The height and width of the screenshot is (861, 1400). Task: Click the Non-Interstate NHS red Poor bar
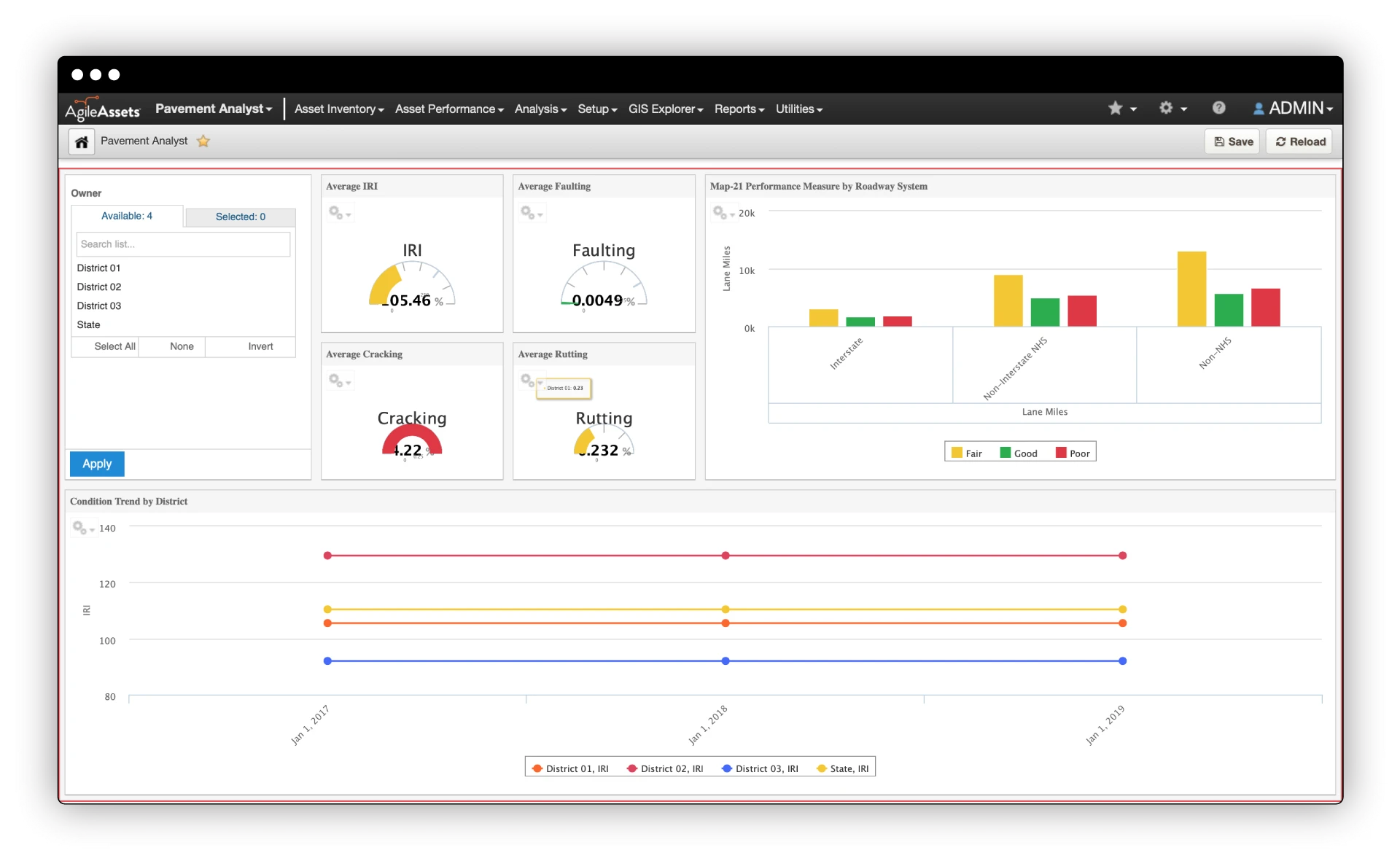1082,311
